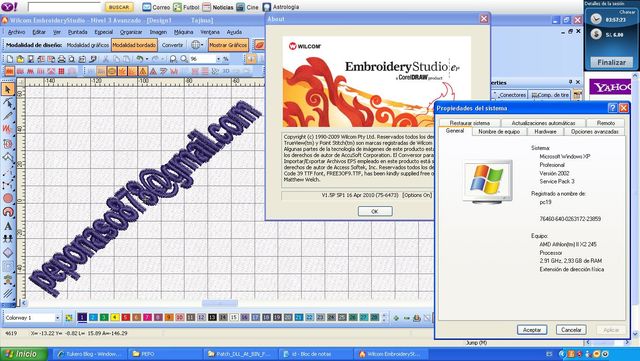Select the red circle shape tool
Screen dimensions: 640x361
coord(8,198)
